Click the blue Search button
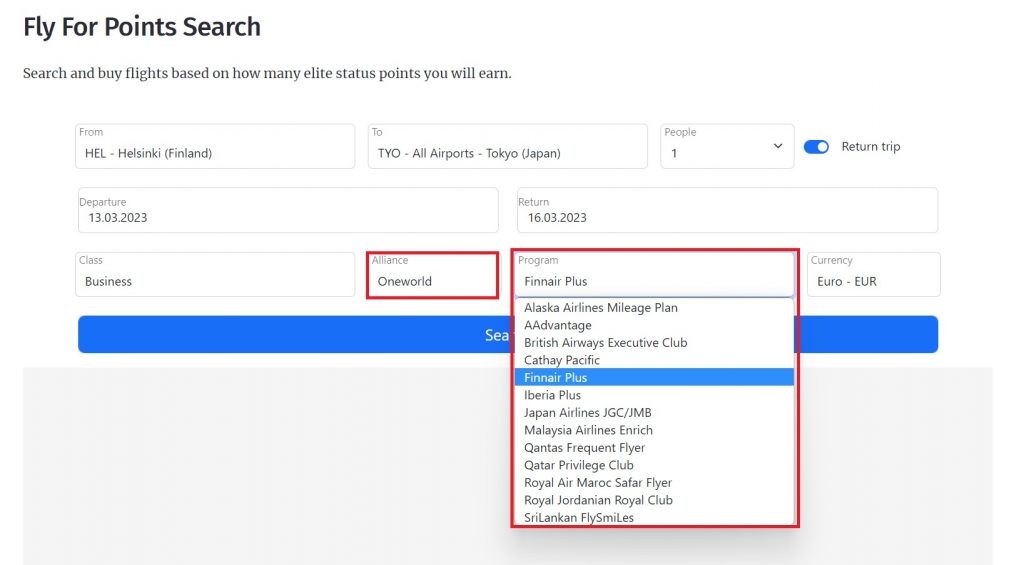Image resolution: width=1024 pixels, height=565 pixels. tap(508, 334)
